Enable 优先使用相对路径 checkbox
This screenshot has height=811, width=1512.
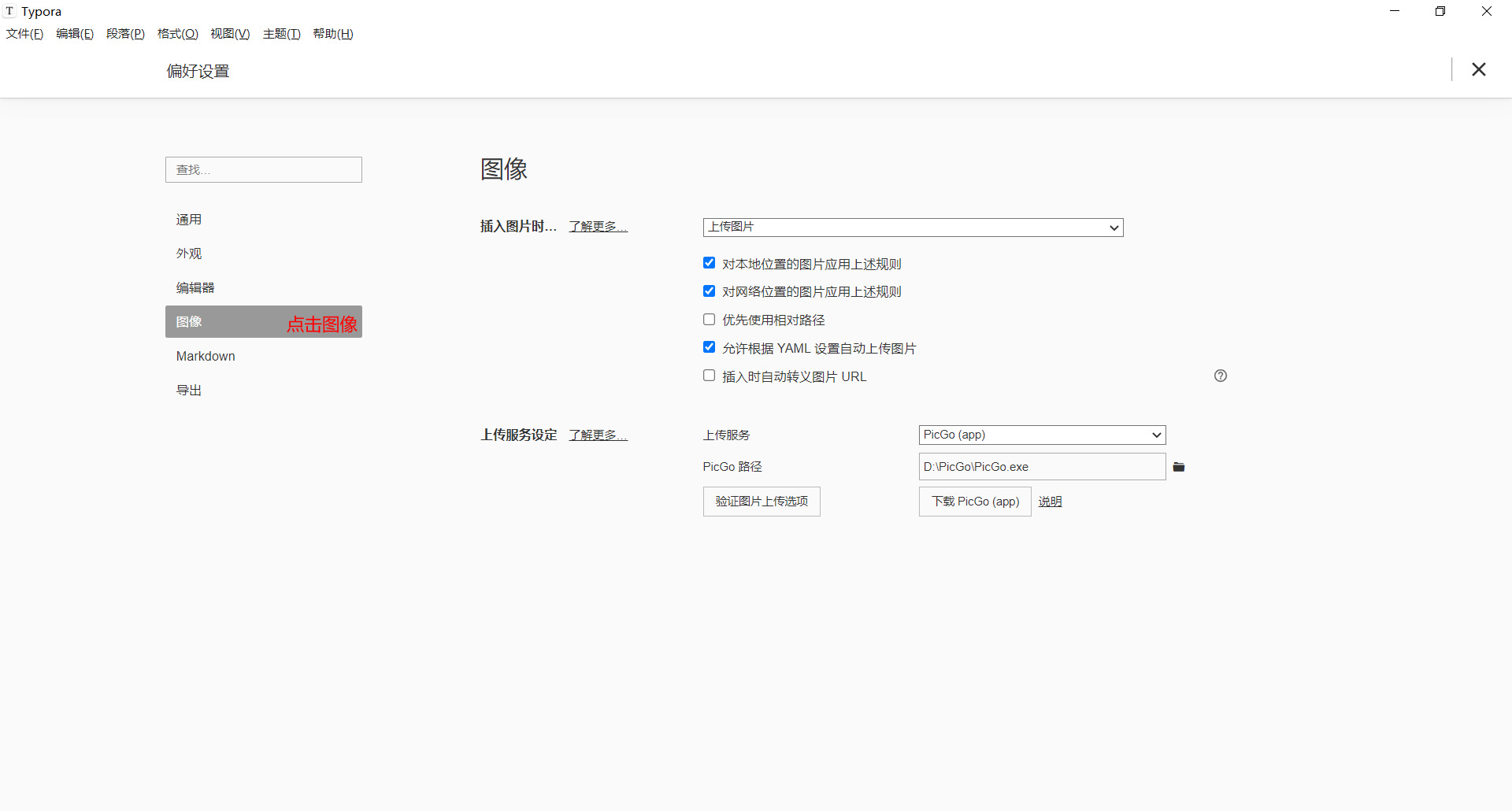click(709, 320)
